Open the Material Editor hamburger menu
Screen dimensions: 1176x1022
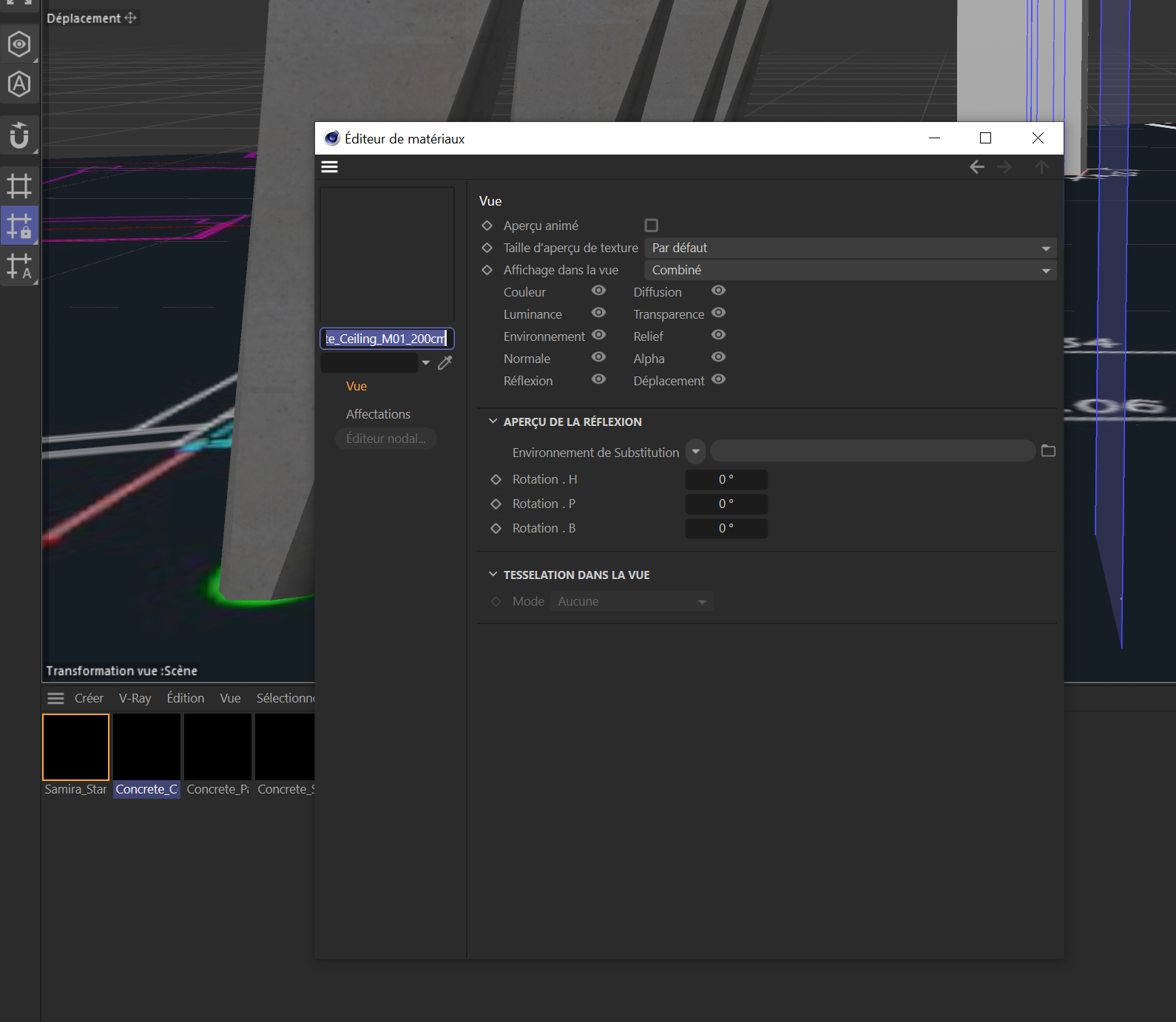click(329, 166)
